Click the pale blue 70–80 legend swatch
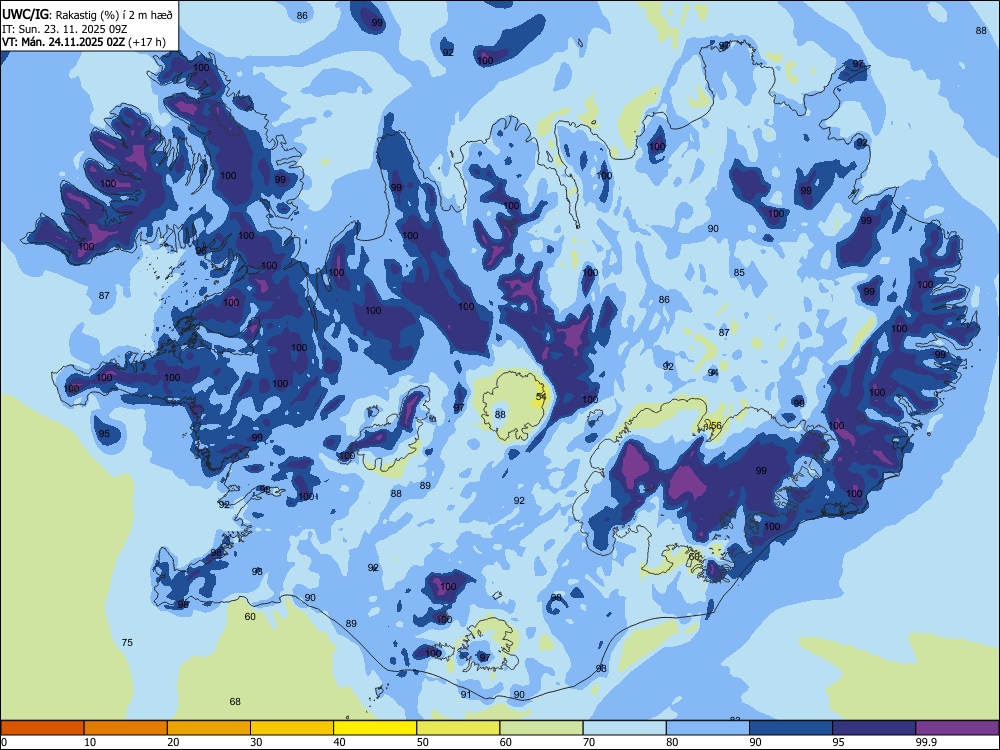The height and width of the screenshot is (750, 1000). [624, 728]
